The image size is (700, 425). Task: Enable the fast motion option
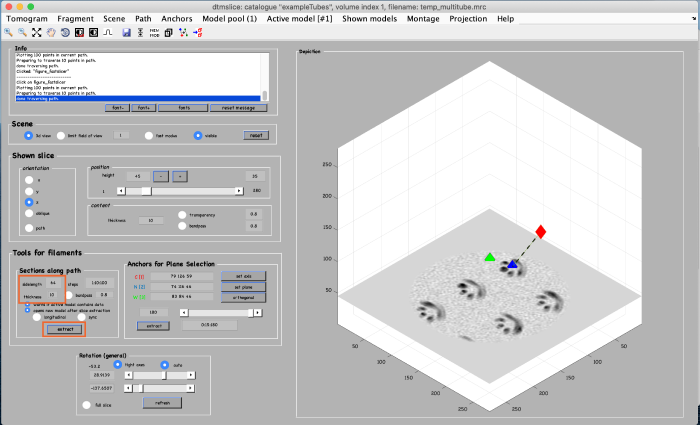pos(150,135)
